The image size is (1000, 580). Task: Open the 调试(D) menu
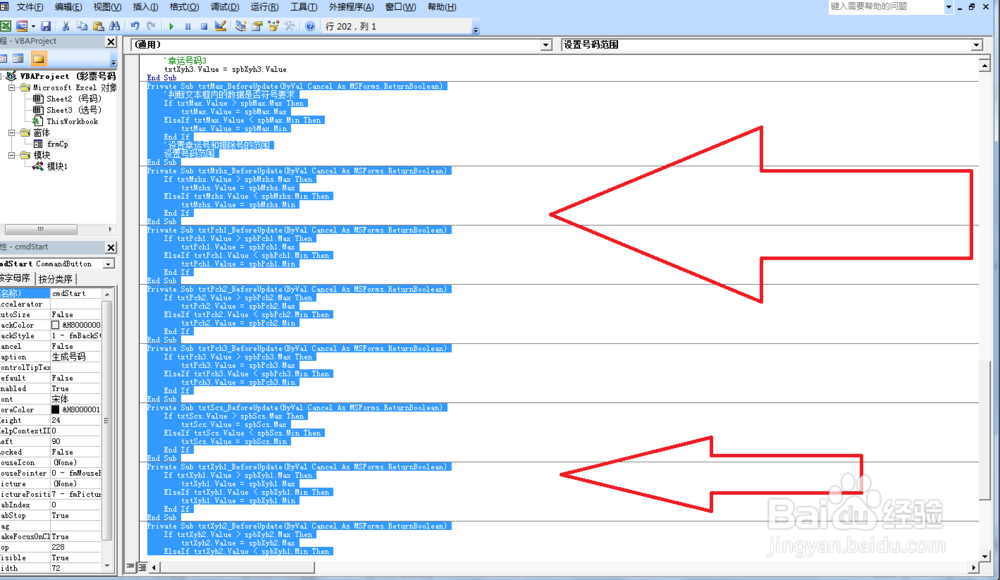[x=224, y=7]
